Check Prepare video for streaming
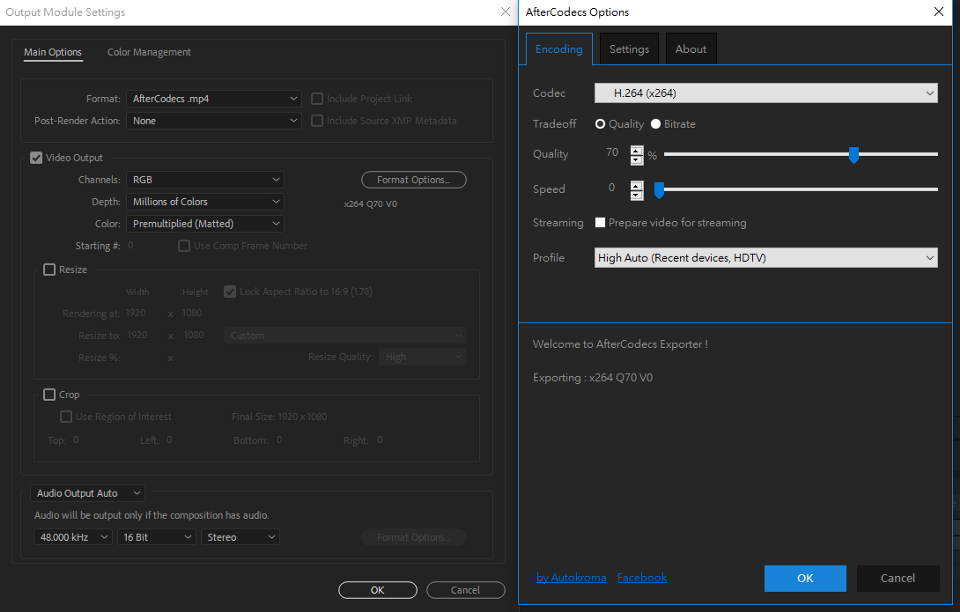The width and height of the screenshot is (960, 612). coord(600,223)
